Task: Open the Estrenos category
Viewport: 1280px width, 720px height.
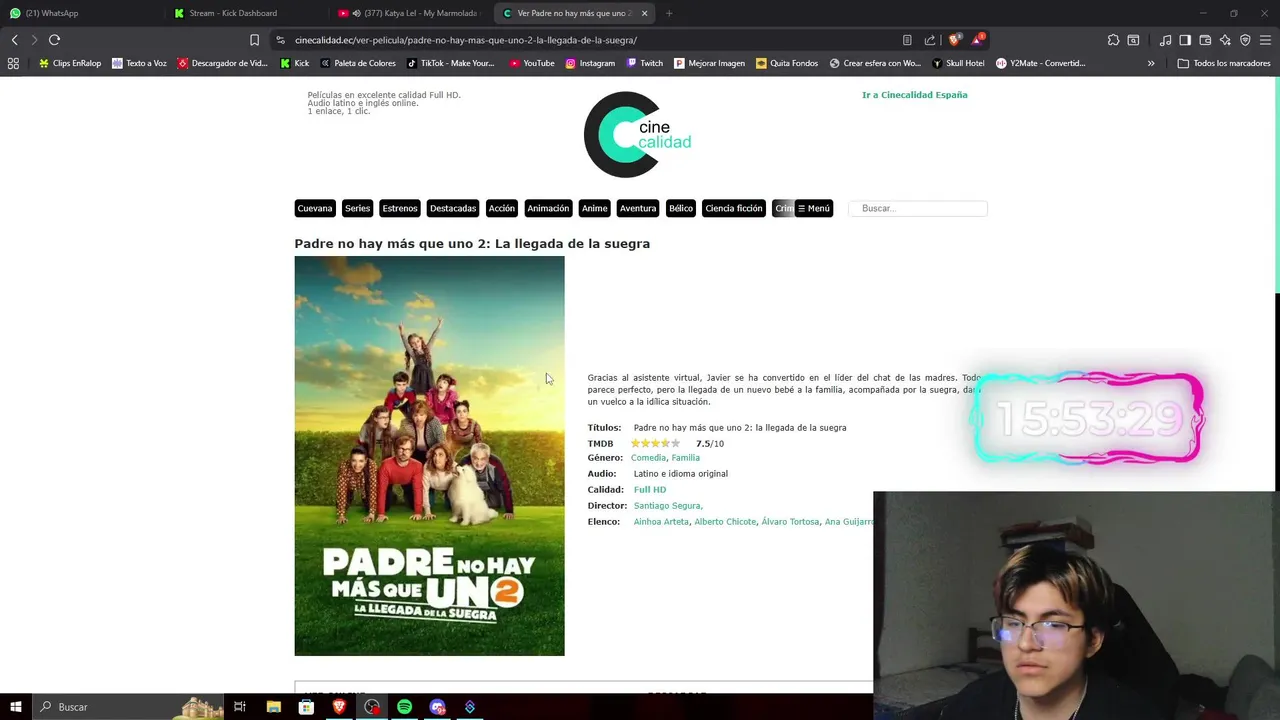Action: pos(399,208)
